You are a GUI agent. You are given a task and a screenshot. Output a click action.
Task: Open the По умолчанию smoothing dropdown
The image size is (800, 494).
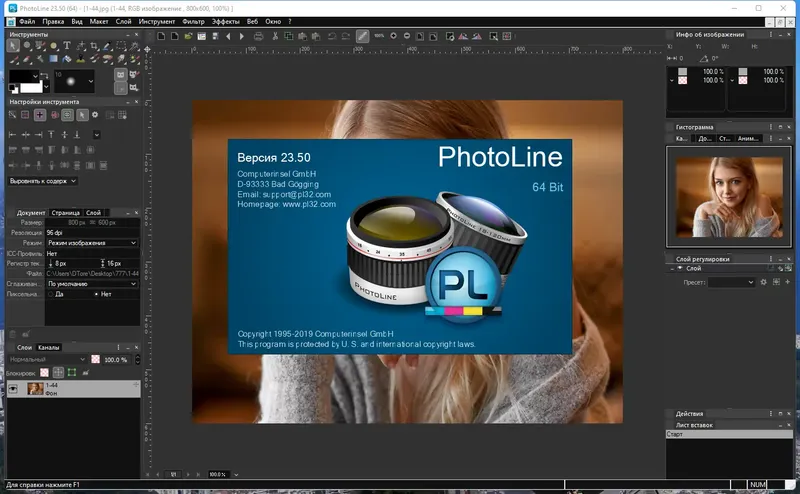point(92,284)
